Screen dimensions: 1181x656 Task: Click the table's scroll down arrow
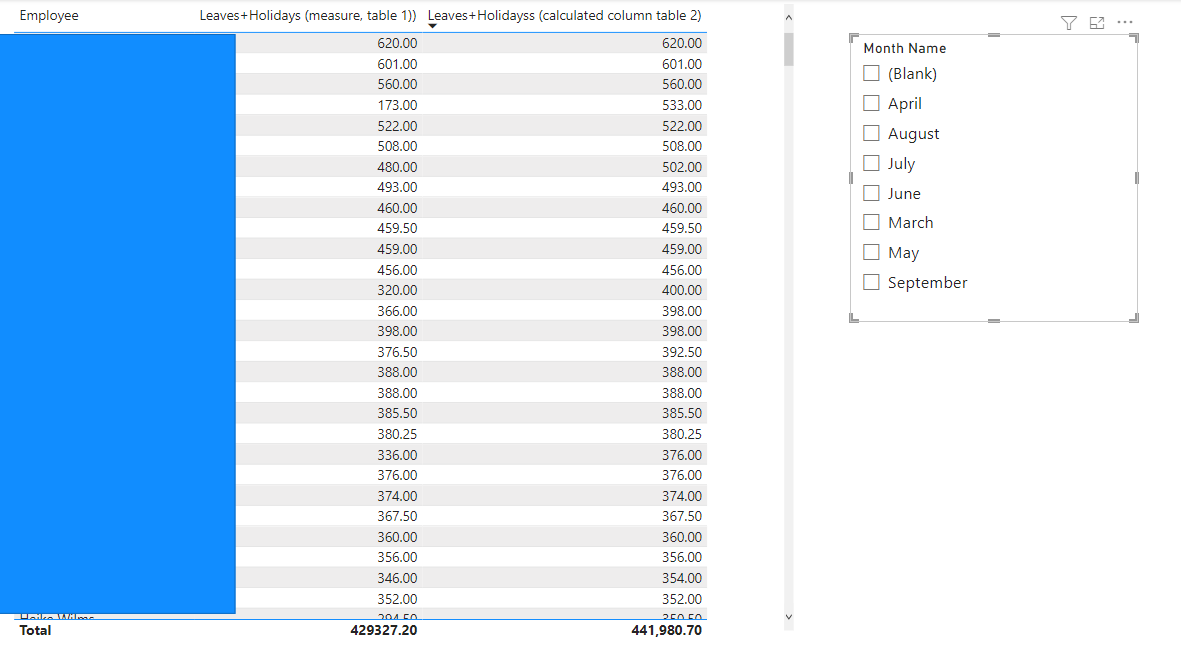pos(789,617)
